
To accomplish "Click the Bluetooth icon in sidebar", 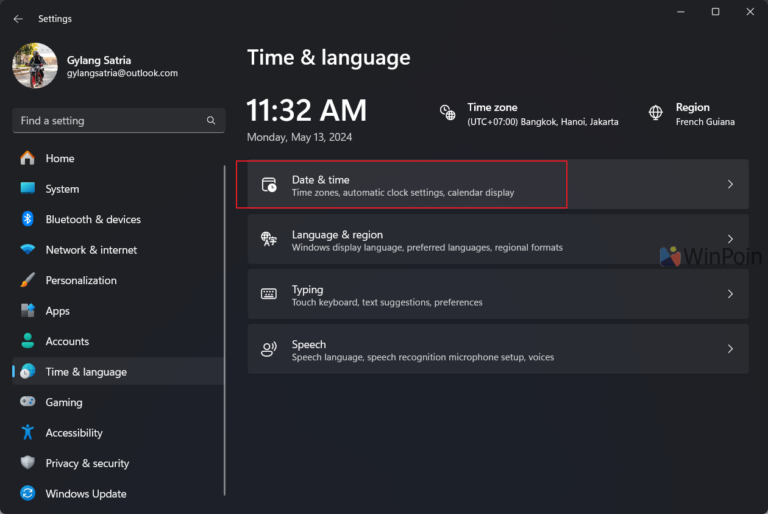I will (27, 219).
